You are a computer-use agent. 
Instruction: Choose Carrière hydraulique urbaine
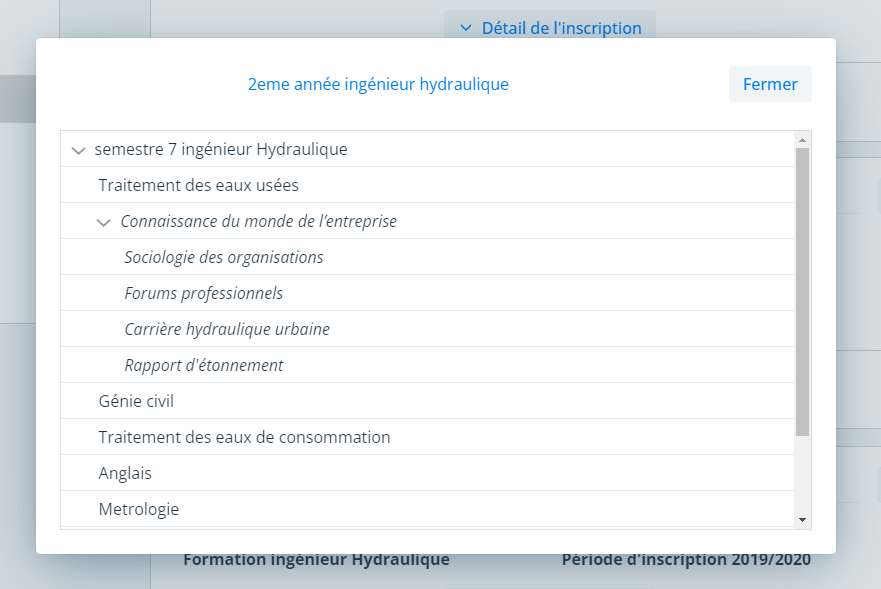(x=227, y=329)
